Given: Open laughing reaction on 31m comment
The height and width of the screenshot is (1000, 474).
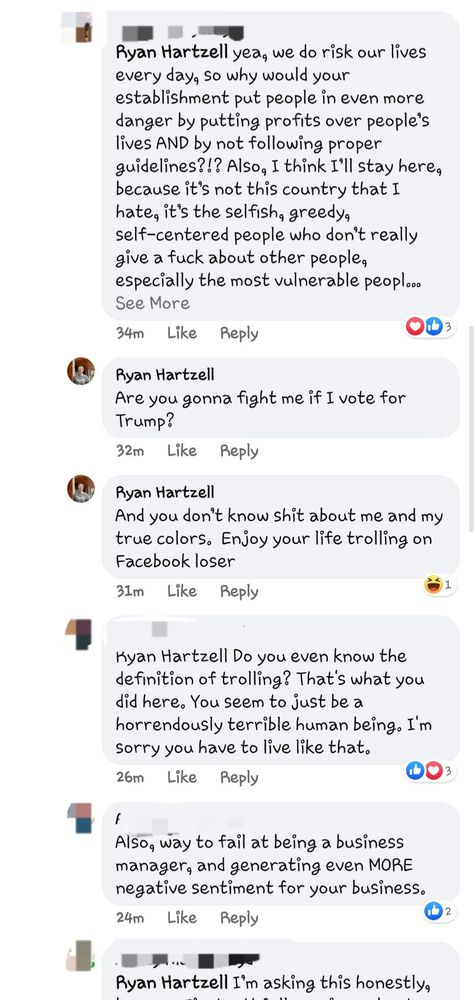Looking at the screenshot, I should (440, 584).
